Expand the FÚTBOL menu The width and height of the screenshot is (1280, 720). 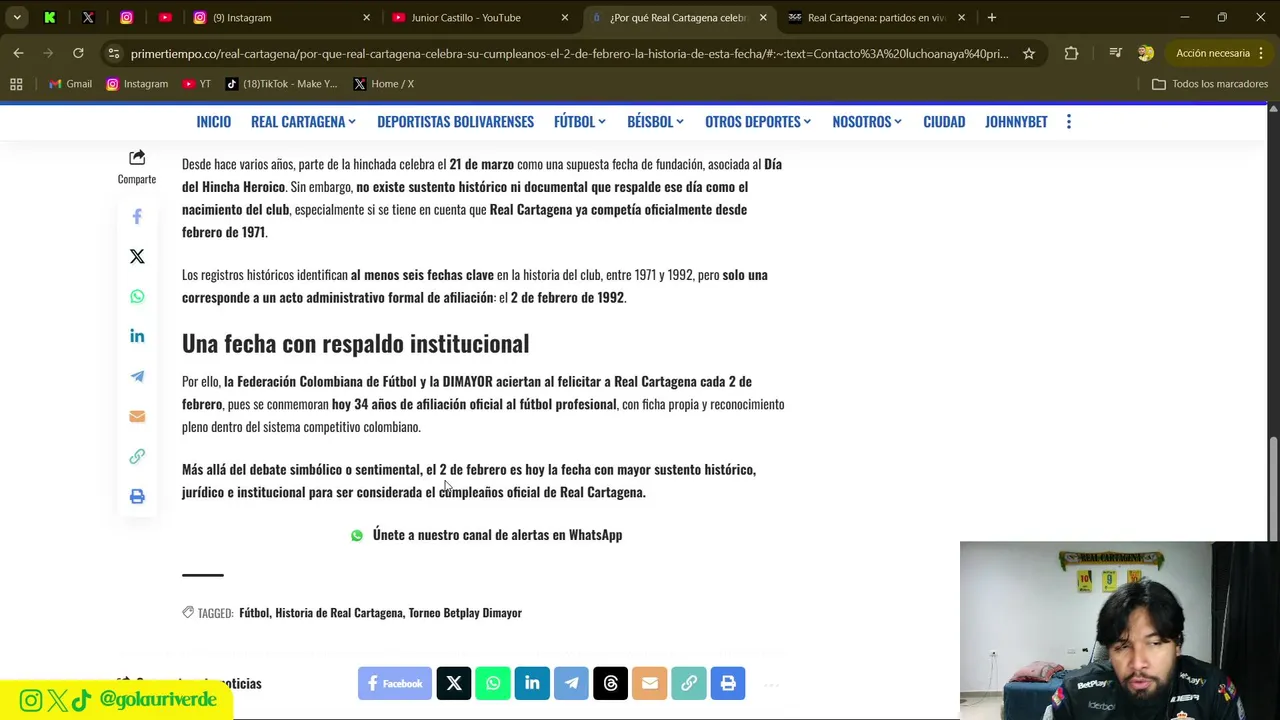point(580,121)
